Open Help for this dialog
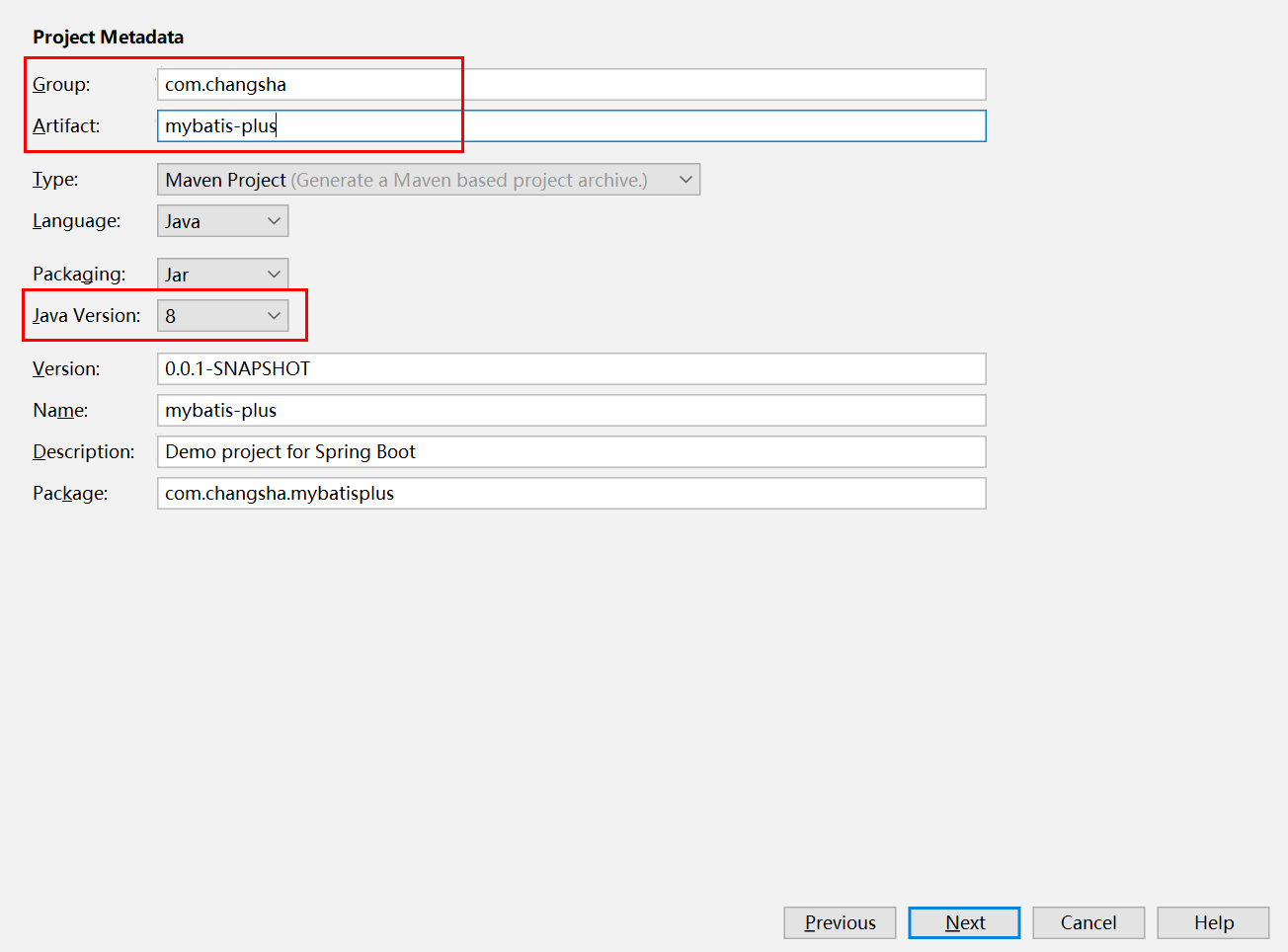This screenshot has width=1288, height=952. [x=1213, y=922]
